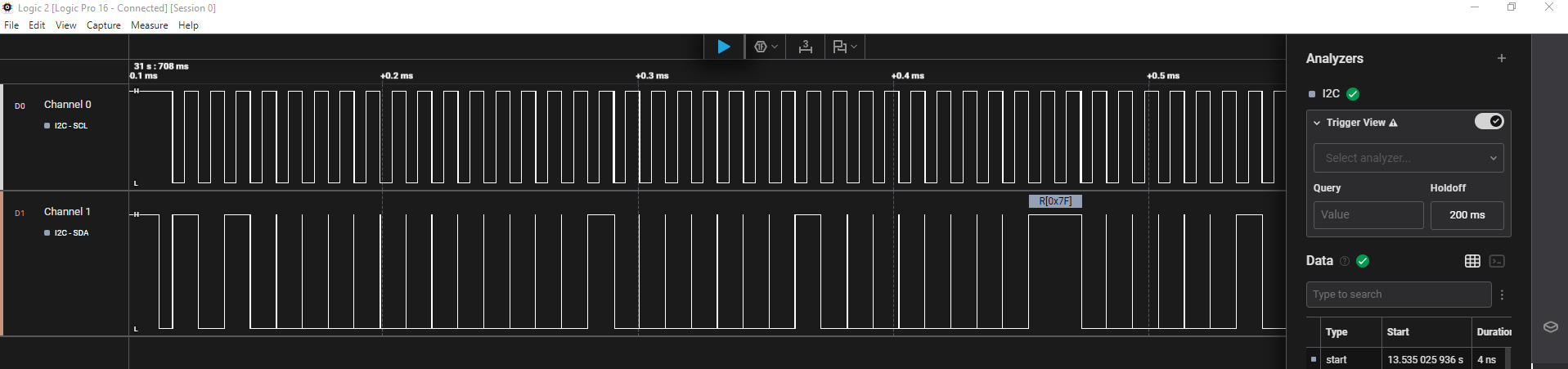This screenshot has height=369, width=1568.
Task: Open the timing markers flag dropdown
Action: coord(845,47)
